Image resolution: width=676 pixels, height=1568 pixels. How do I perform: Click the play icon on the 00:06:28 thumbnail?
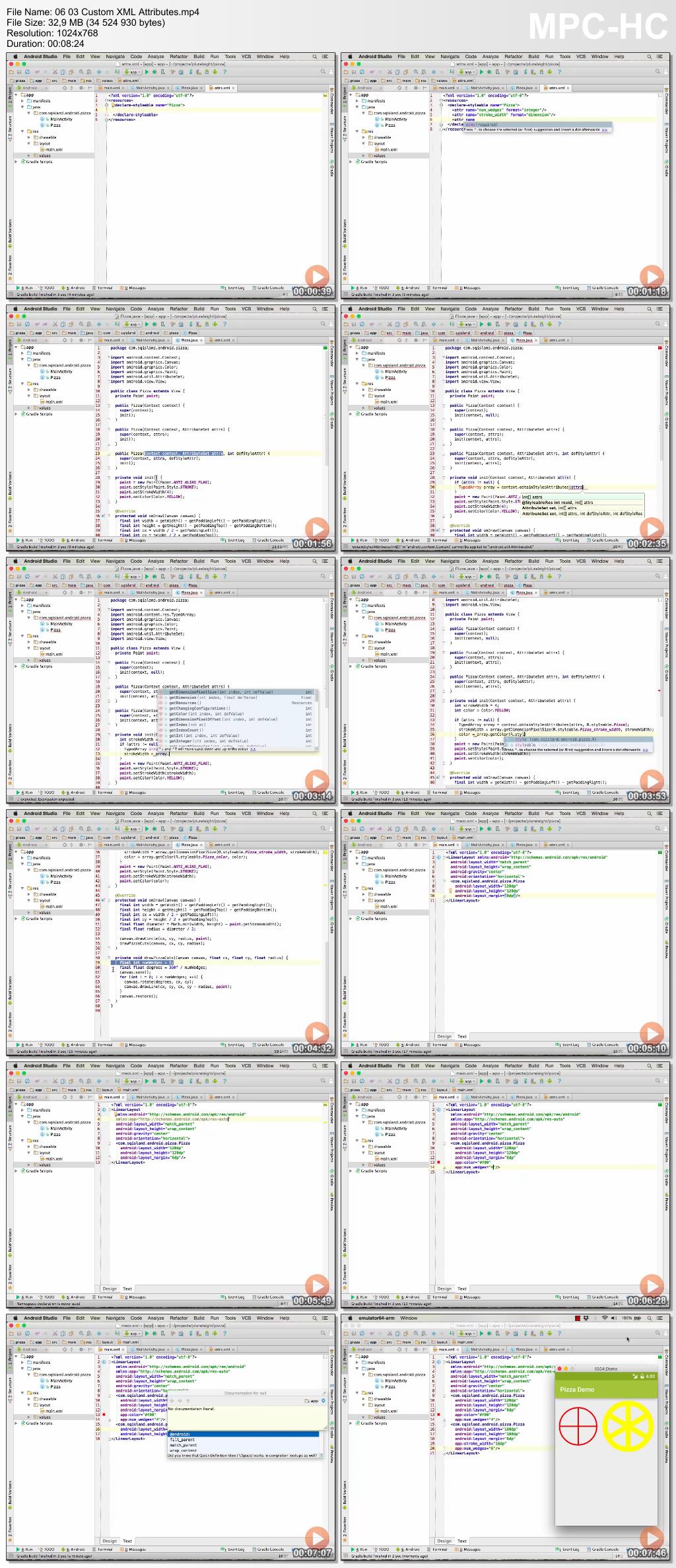point(652,1285)
